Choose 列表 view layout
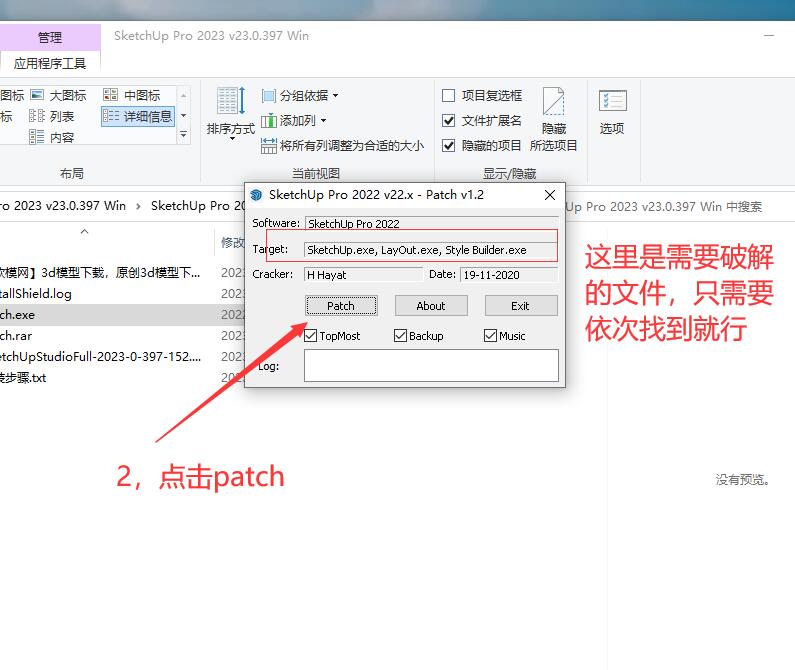This screenshot has width=795, height=670. point(52,117)
